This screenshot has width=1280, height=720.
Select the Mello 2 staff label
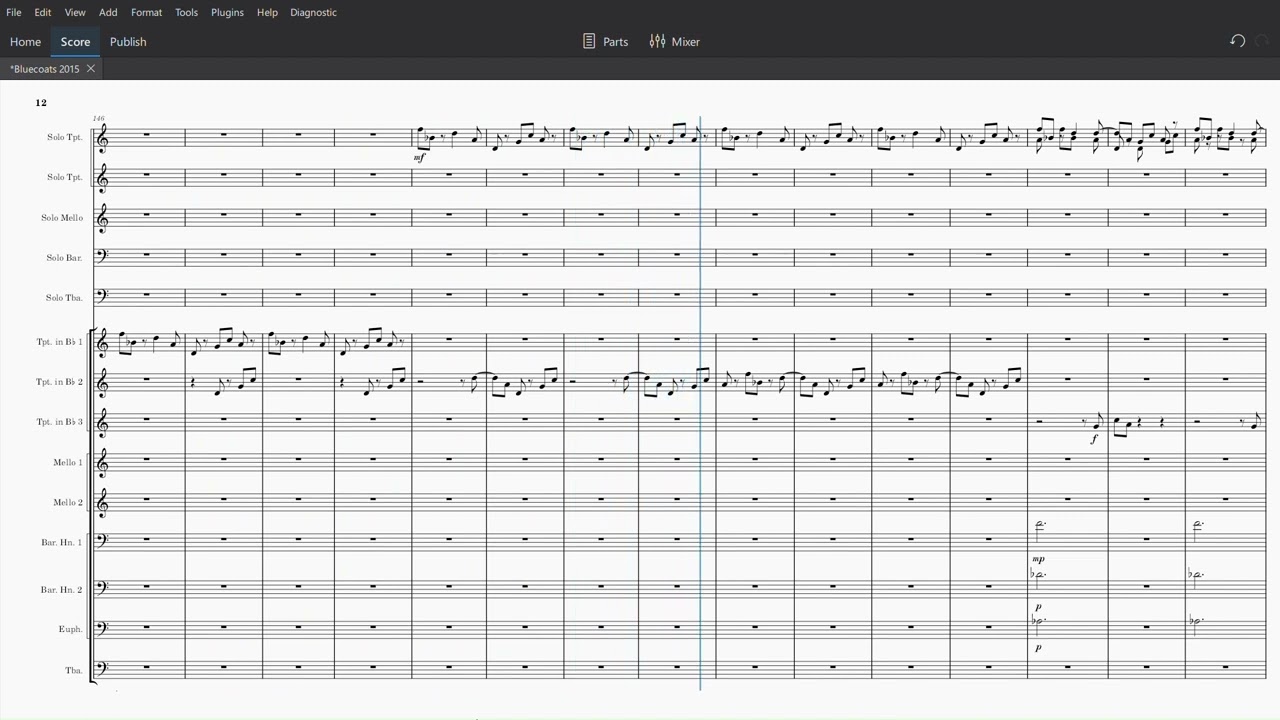(68, 502)
